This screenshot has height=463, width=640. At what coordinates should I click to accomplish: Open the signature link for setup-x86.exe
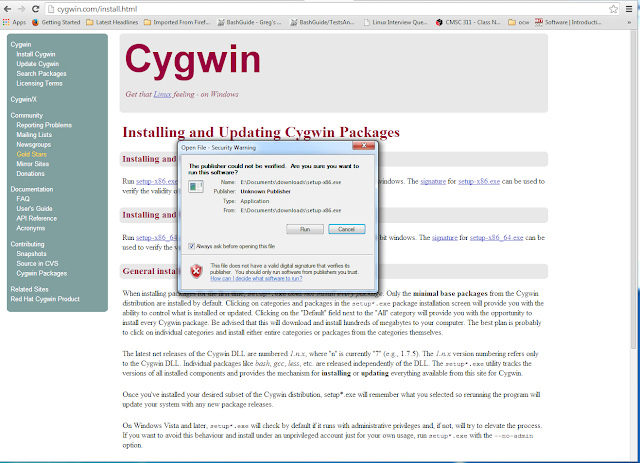(433, 181)
